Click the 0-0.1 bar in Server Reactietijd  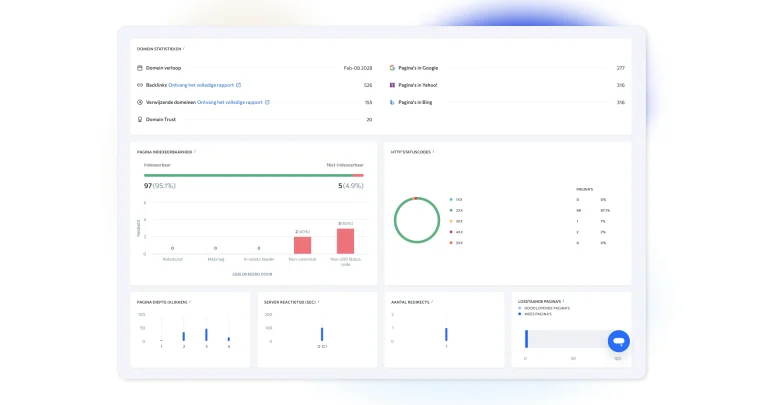322,334
